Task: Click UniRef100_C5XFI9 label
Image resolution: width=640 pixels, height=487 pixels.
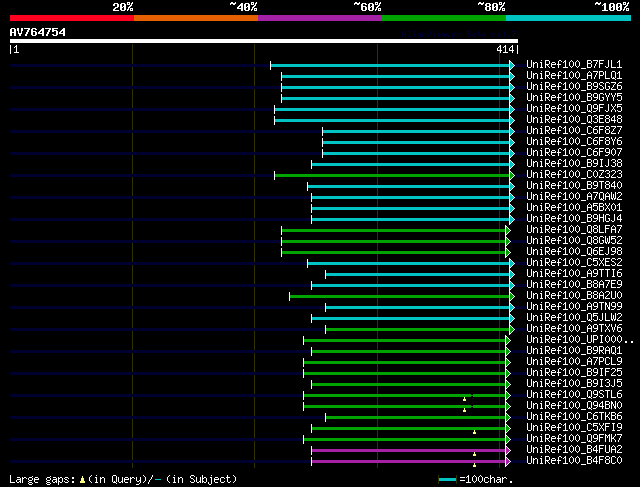Action: [574, 428]
